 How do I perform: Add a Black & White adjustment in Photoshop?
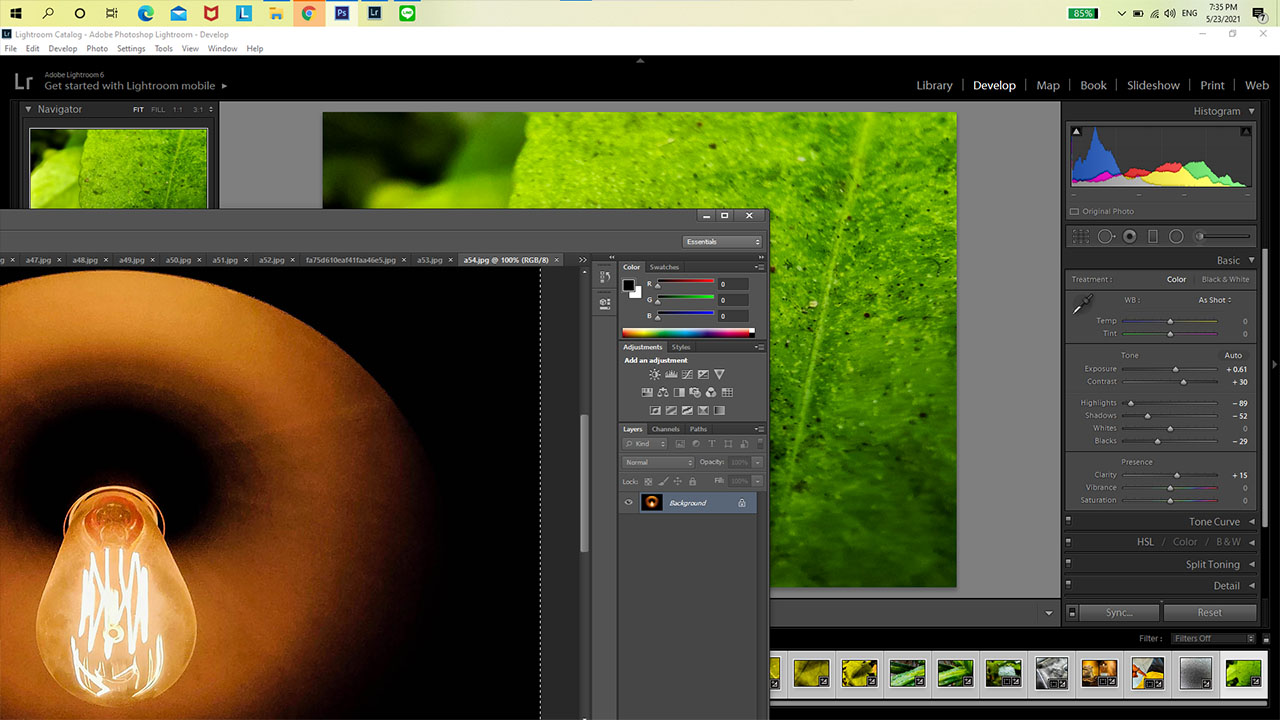click(x=679, y=392)
